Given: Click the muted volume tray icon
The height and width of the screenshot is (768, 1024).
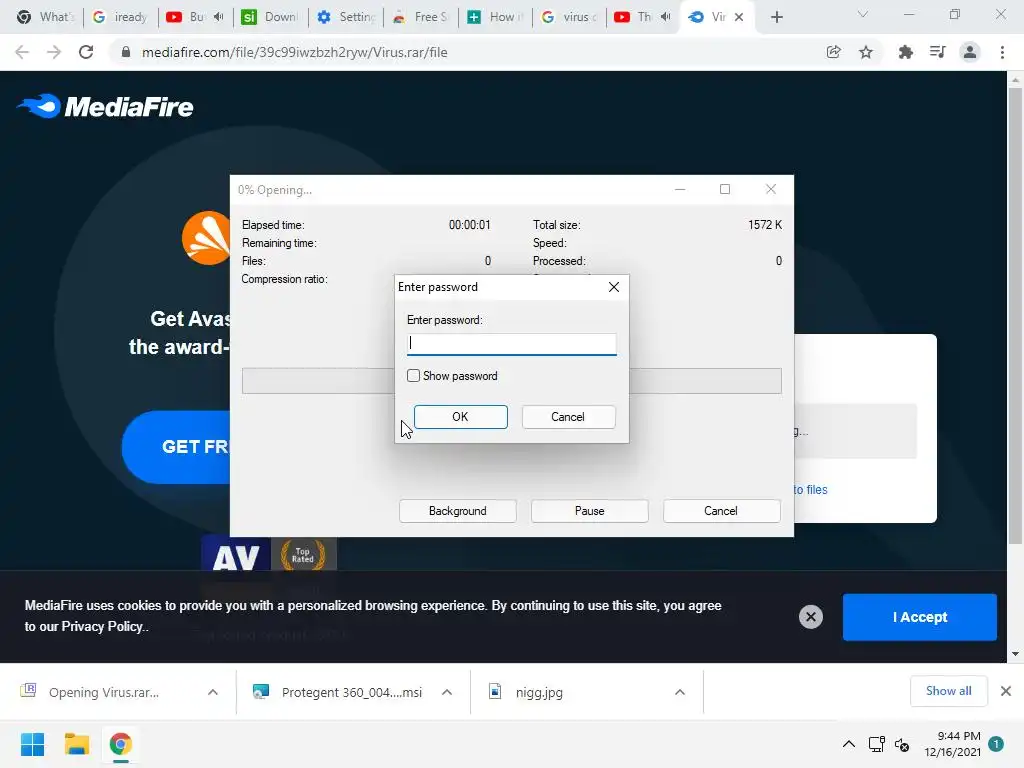Looking at the screenshot, I should pyautogui.click(x=902, y=744).
